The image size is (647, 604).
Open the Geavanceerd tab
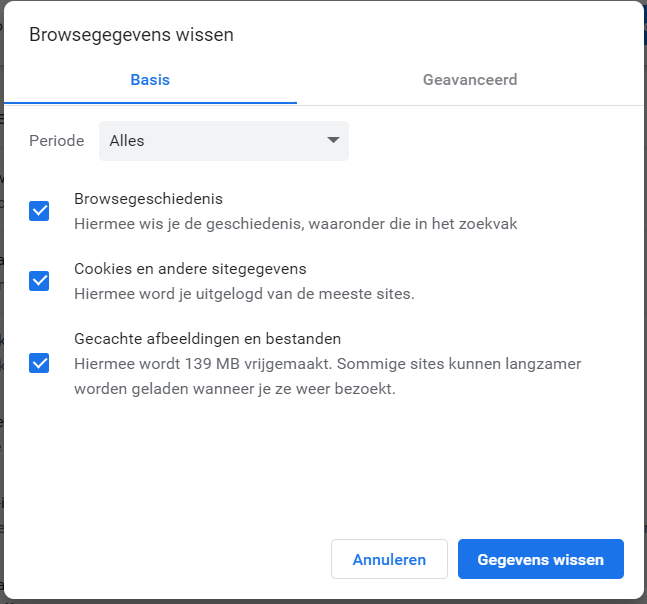[x=470, y=80]
